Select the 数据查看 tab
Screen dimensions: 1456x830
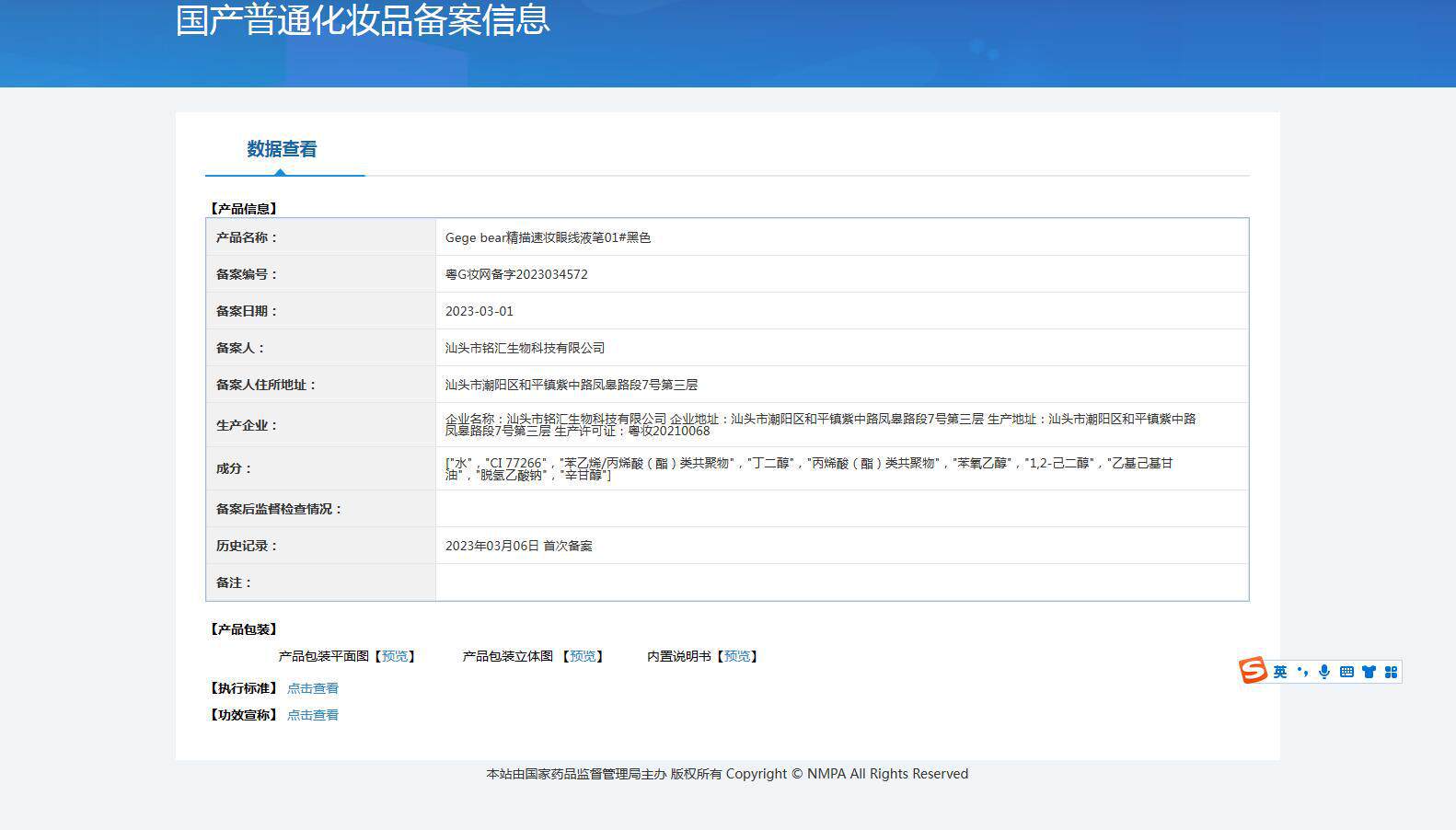[282, 149]
